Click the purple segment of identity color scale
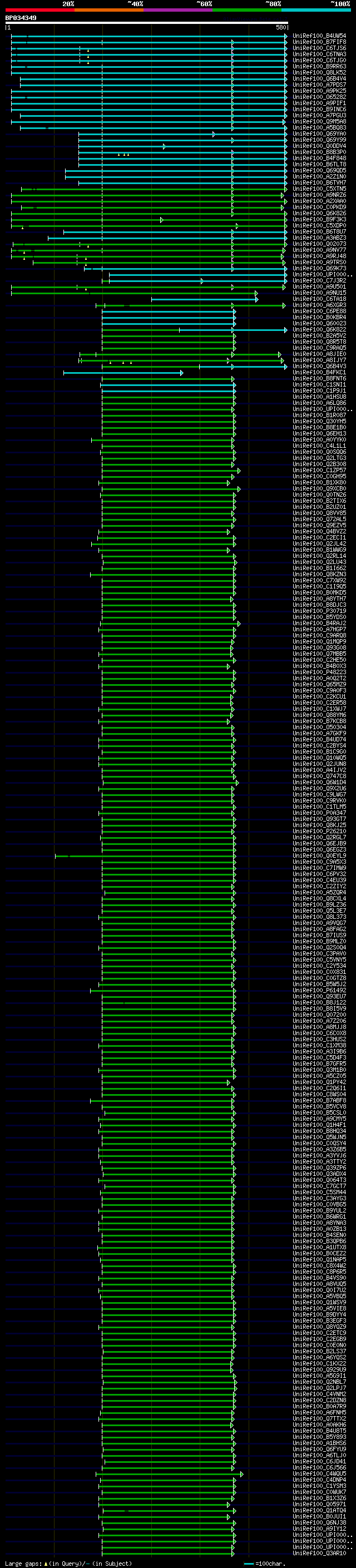 coord(177,11)
